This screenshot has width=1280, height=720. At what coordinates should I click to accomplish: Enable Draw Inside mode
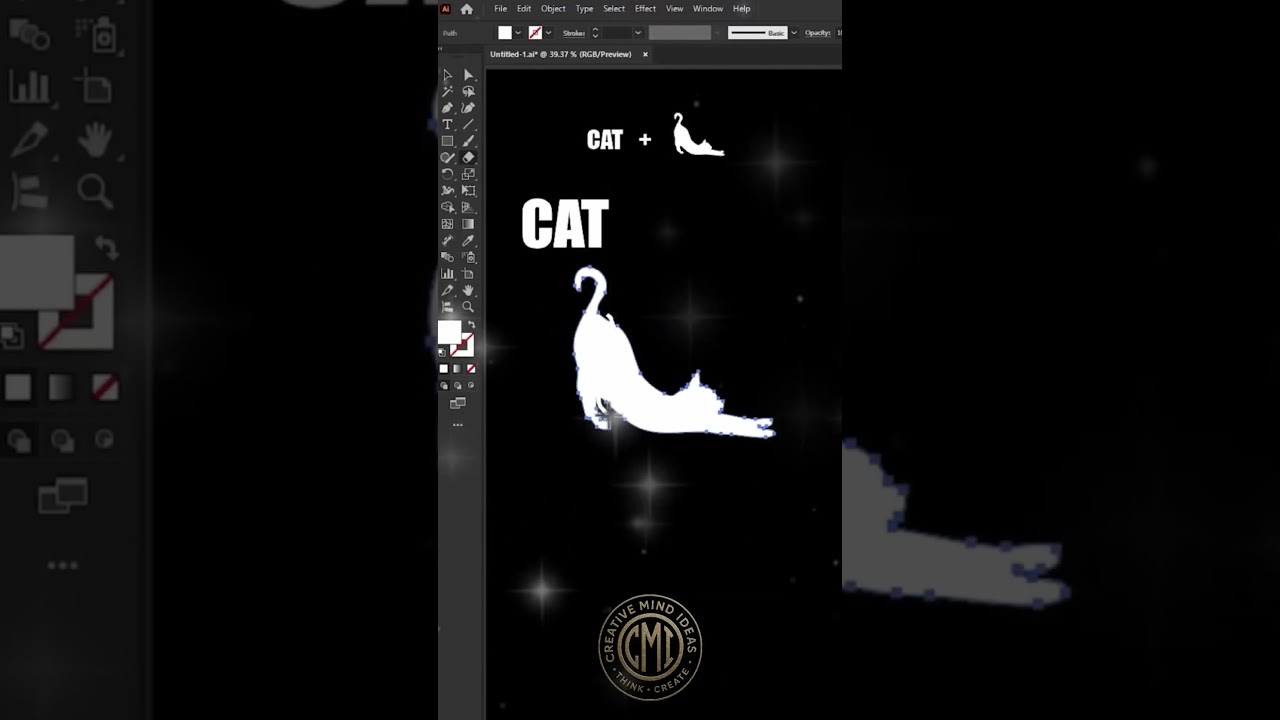471,385
